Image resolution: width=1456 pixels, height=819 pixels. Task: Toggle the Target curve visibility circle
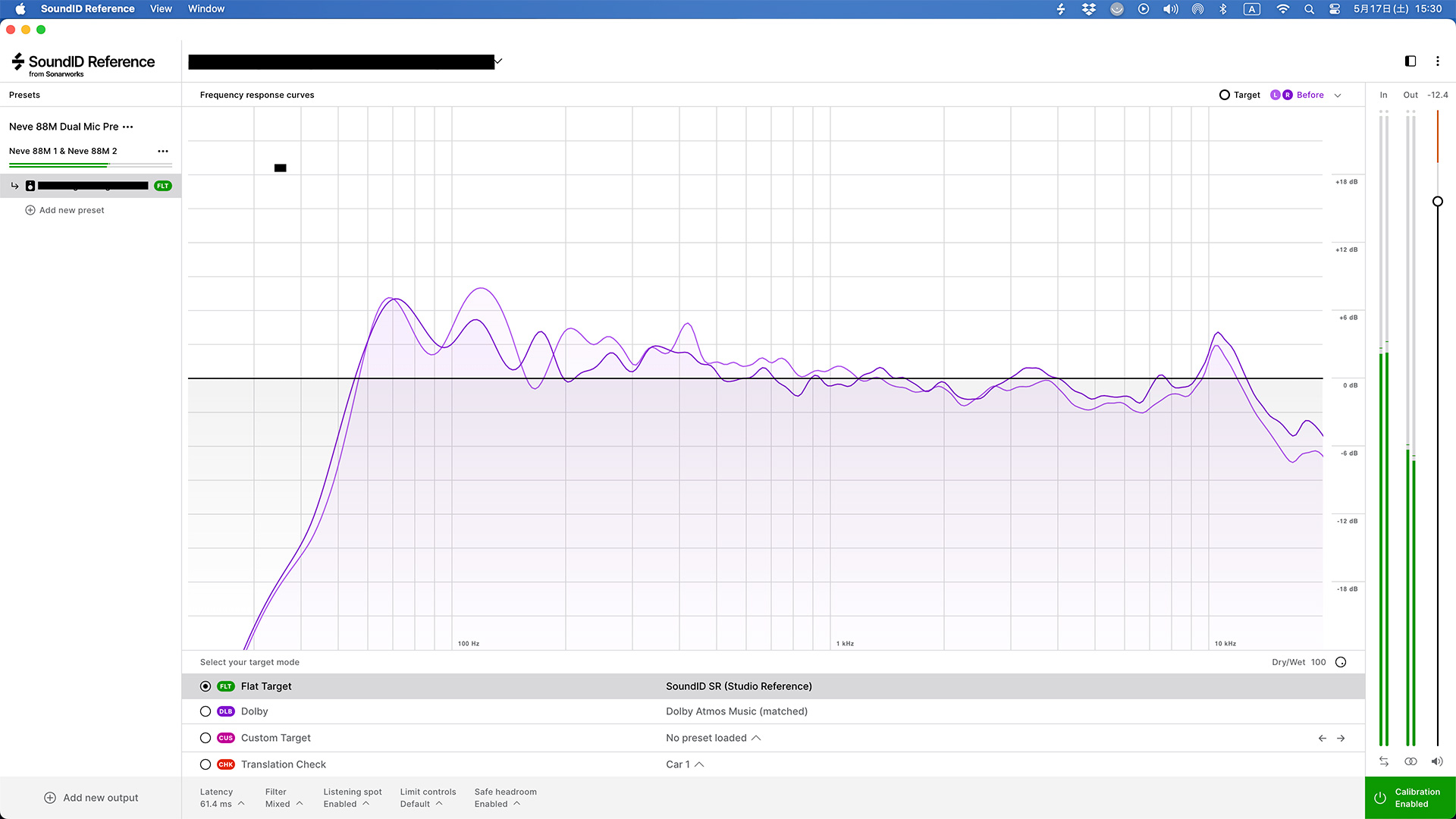[1225, 95]
